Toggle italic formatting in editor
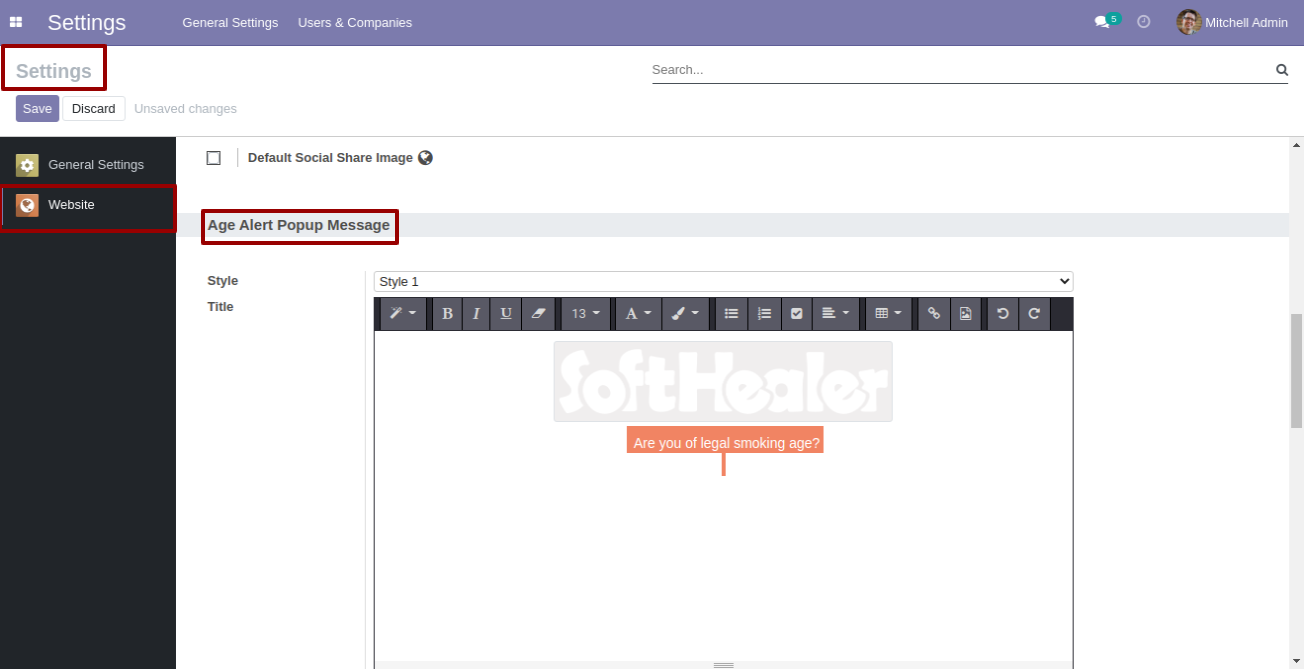Screen dimensions: 1304x669 point(476,314)
